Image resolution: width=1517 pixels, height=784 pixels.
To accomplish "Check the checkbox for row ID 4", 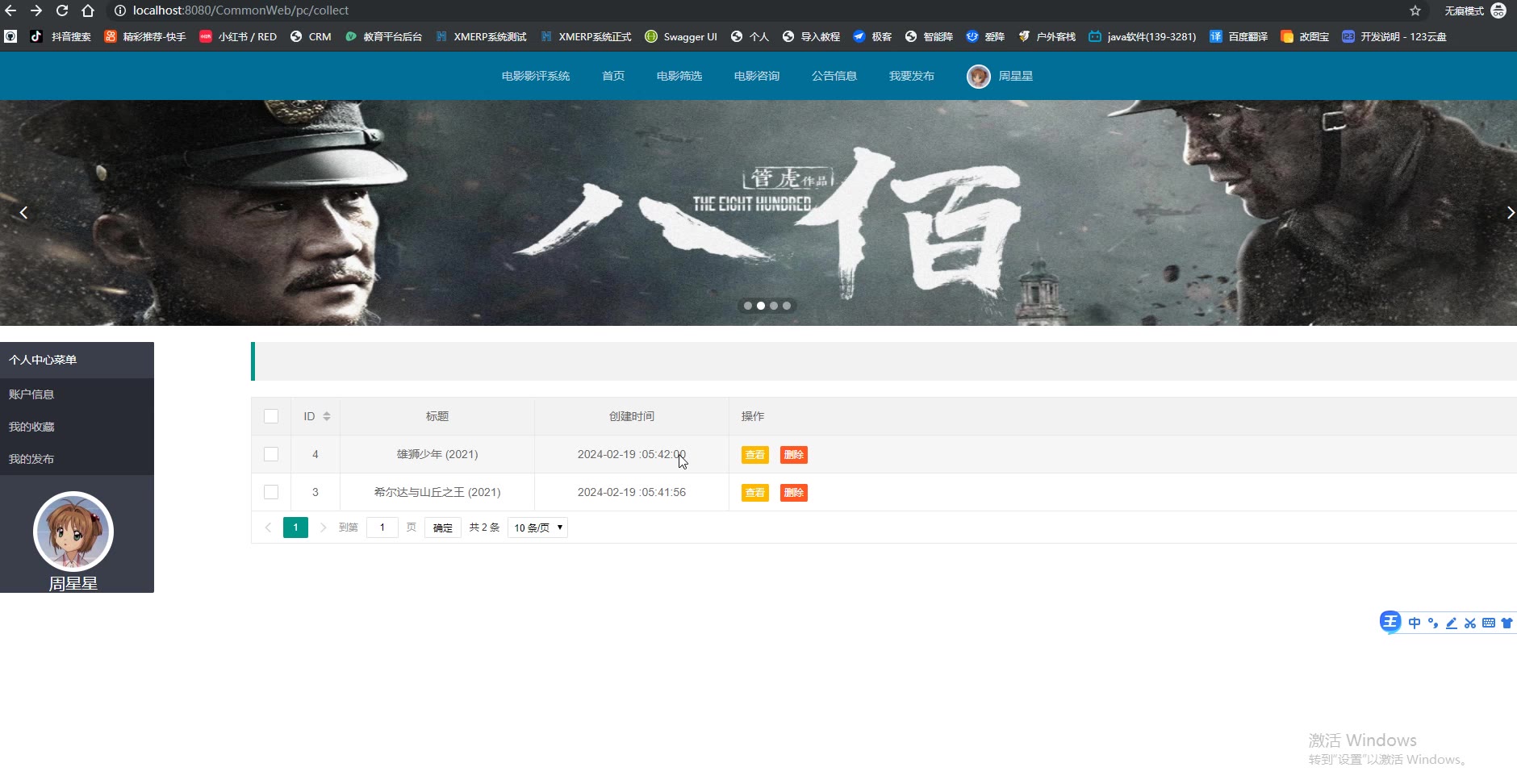I will click(271, 454).
